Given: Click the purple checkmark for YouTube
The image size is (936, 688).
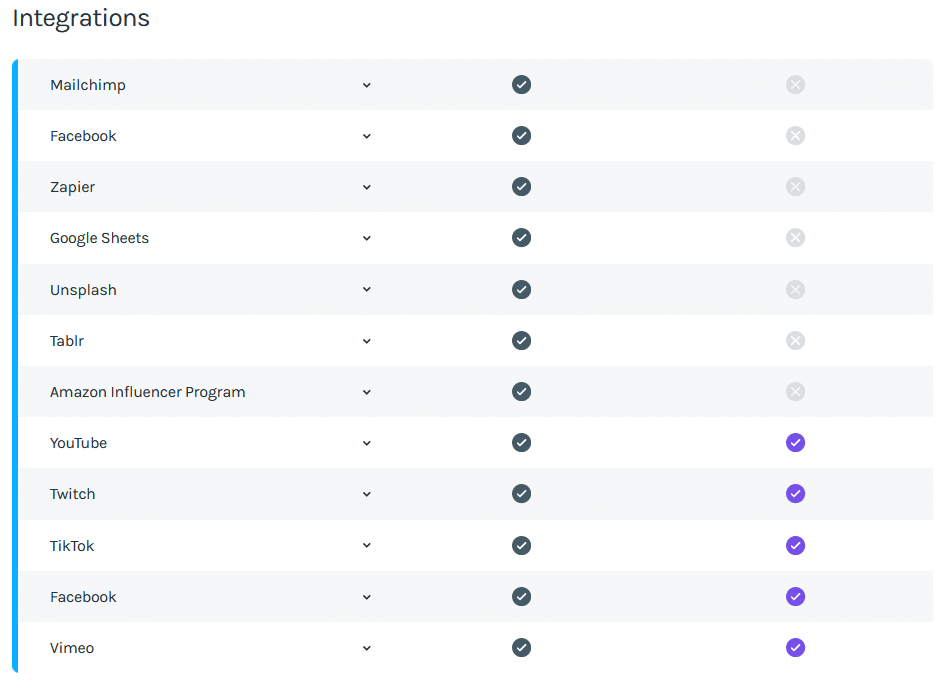Looking at the screenshot, I should 795,443.
